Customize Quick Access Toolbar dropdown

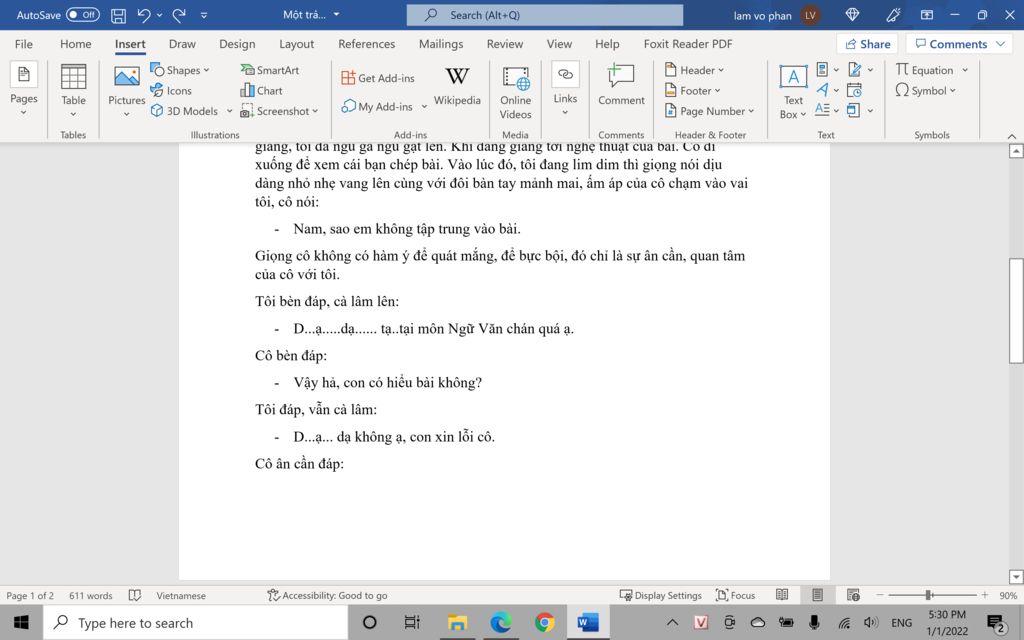tap(204, 15)
